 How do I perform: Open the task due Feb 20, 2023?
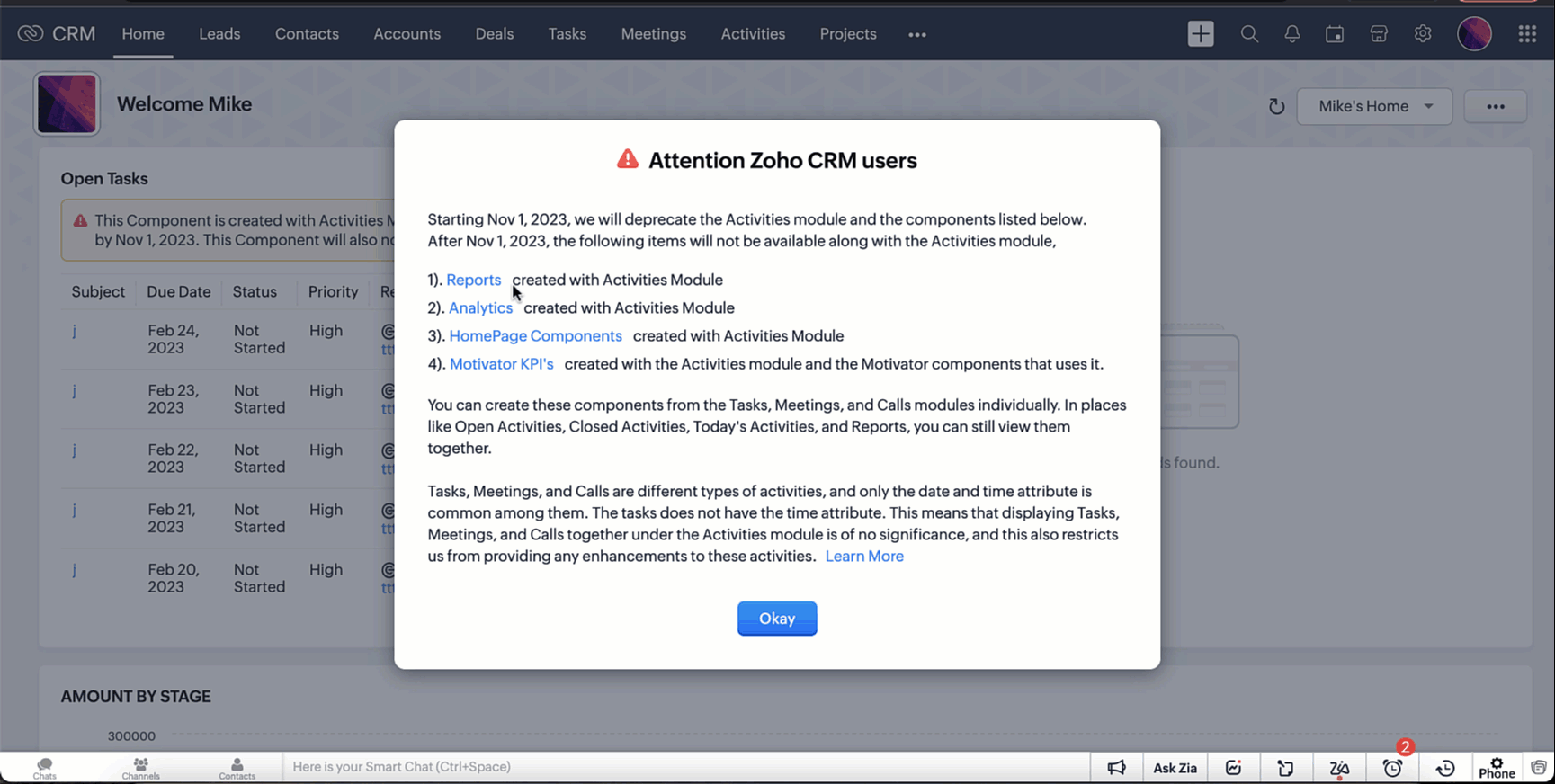[x=74, y=570]
